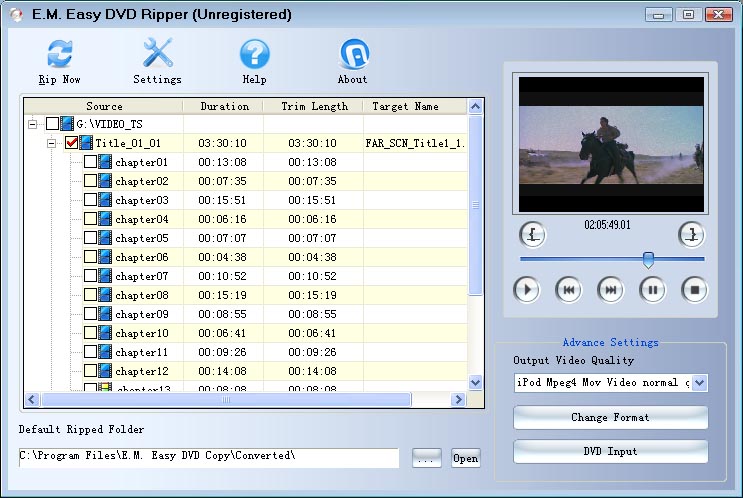Collapse the Title_01_01 tree node
743x498 pixels.
click(53, 143)
